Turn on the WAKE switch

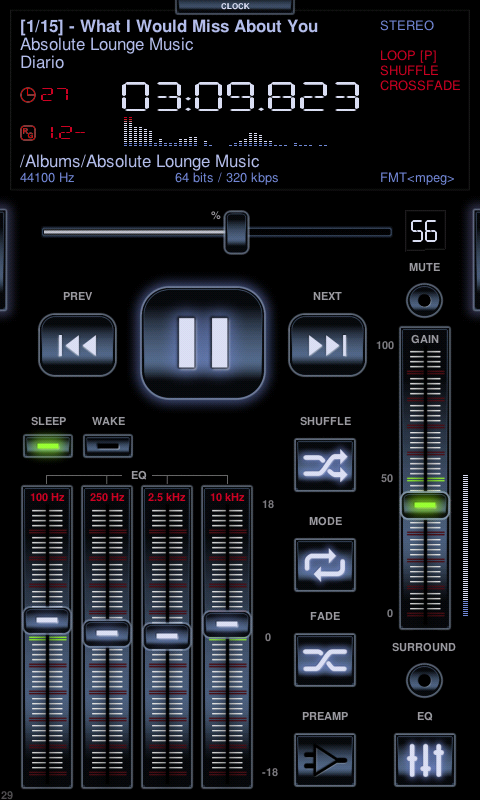(x=108, y=446)
